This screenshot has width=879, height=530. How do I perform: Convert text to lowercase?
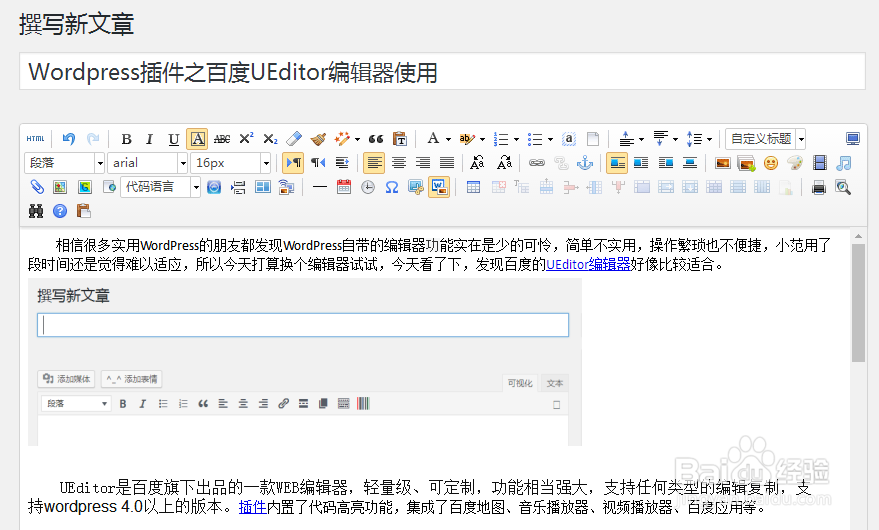(504, 163)
